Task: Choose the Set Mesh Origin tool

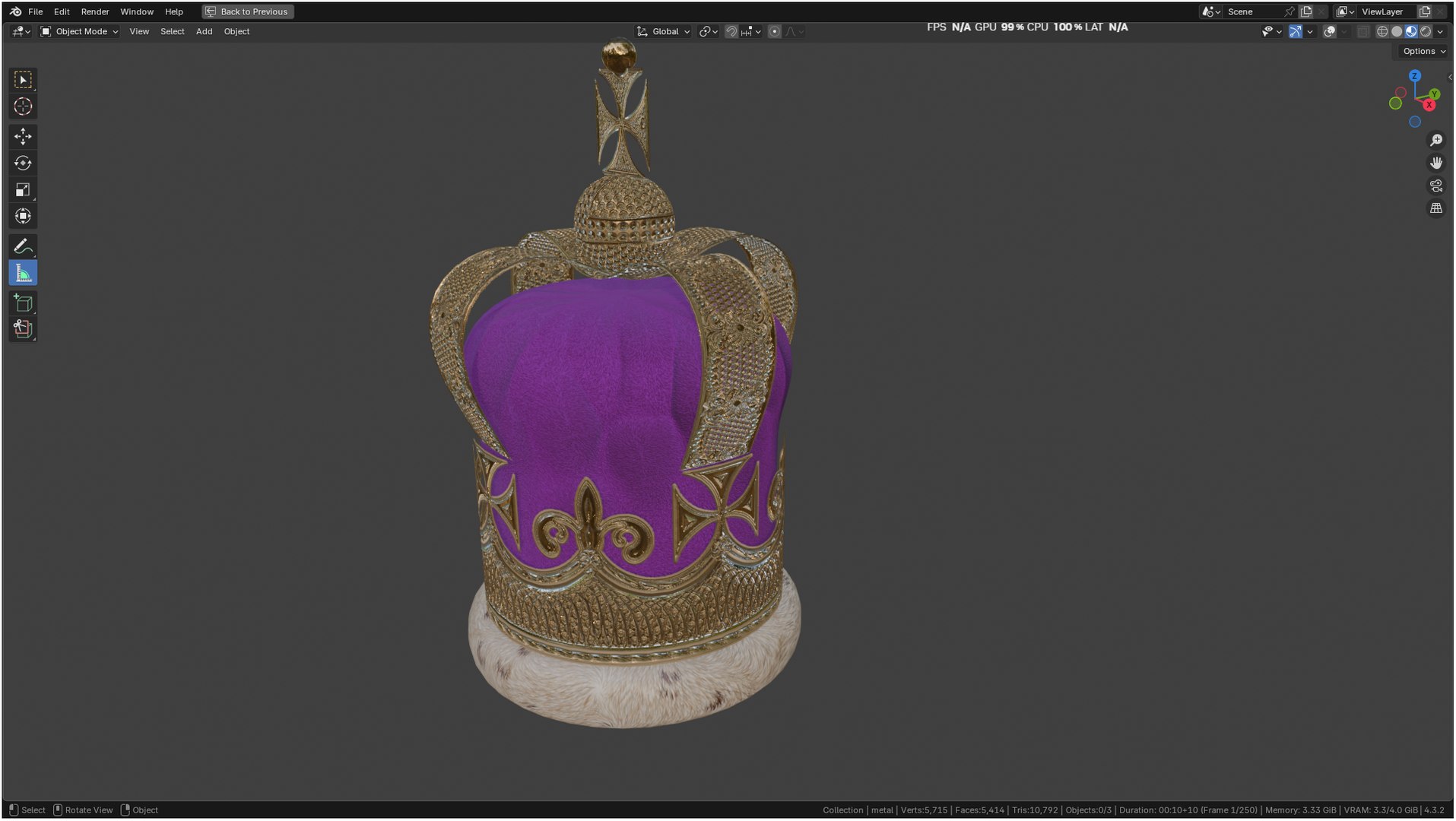Action: click(23, 329)
